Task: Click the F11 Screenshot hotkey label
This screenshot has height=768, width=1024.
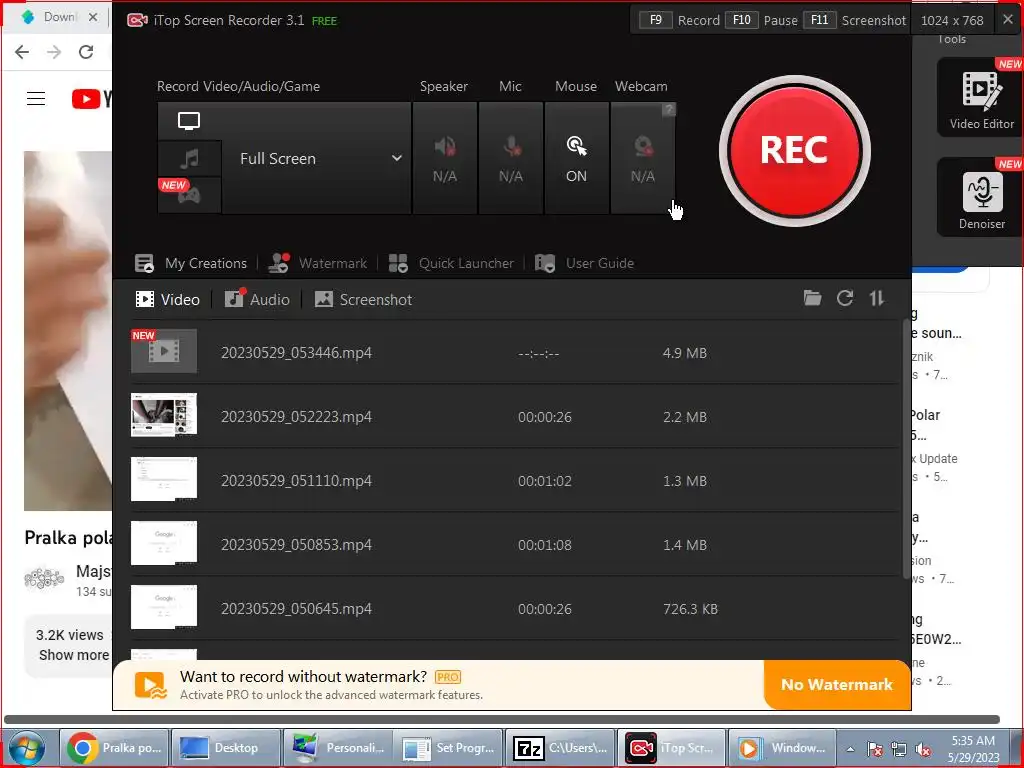Action: pos(854,20)
